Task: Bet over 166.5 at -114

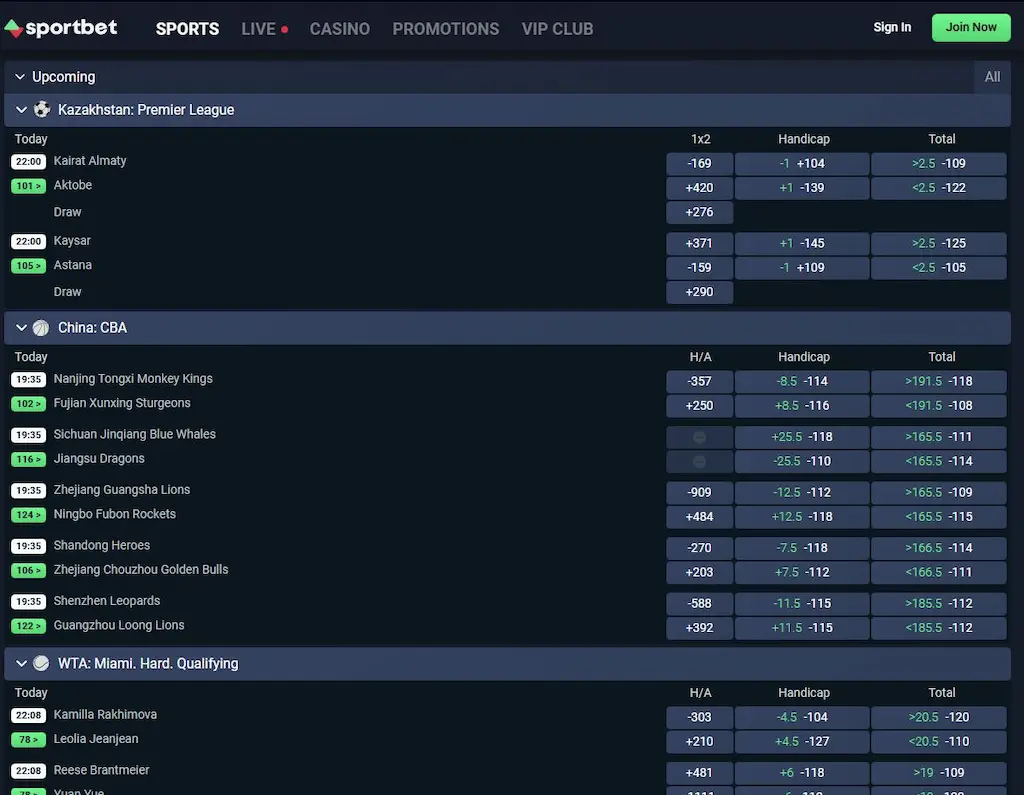Action: (x=938, y=547)
